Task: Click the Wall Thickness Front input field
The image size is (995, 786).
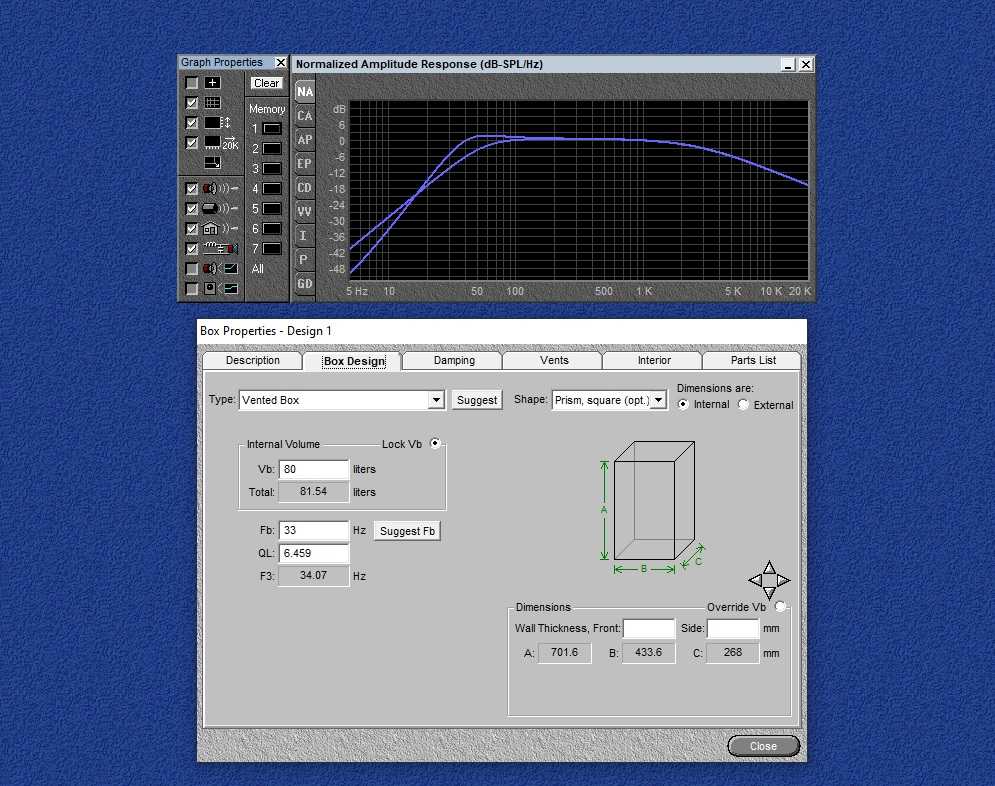Action: pyautogui.click(x=649, y=628)
